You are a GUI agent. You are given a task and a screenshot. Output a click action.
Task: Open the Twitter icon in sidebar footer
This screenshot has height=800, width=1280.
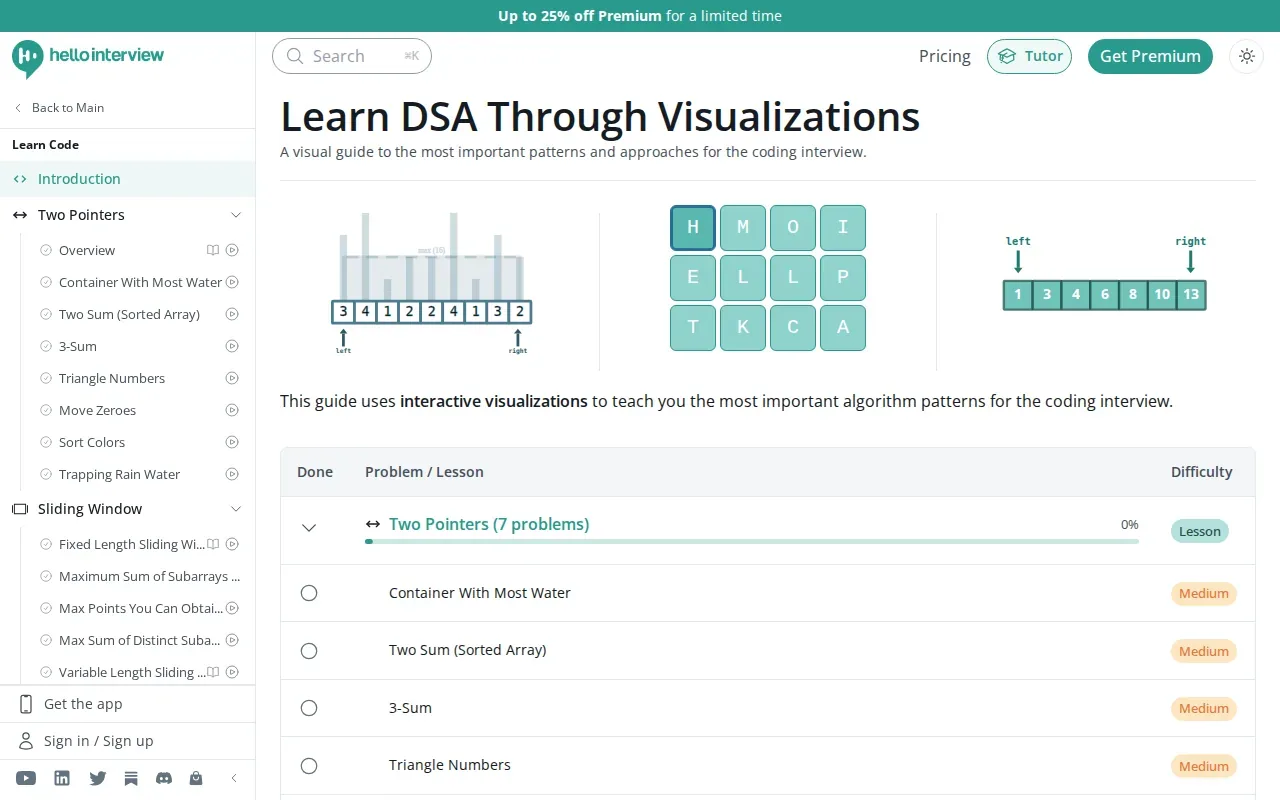point(97,778)
